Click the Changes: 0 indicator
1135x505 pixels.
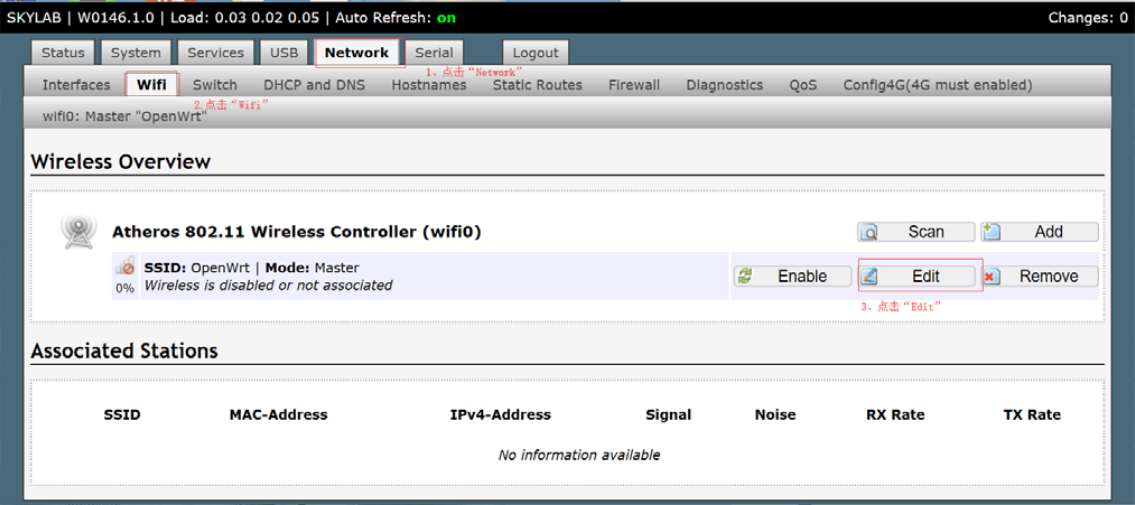[x=1087, y=17]
